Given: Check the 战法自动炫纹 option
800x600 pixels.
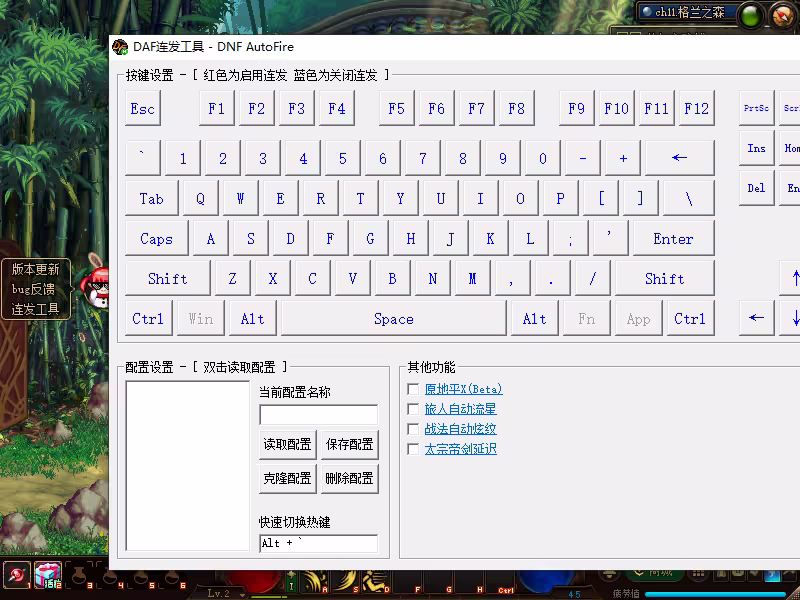Looking at the screenshot, I should [413, 429].
